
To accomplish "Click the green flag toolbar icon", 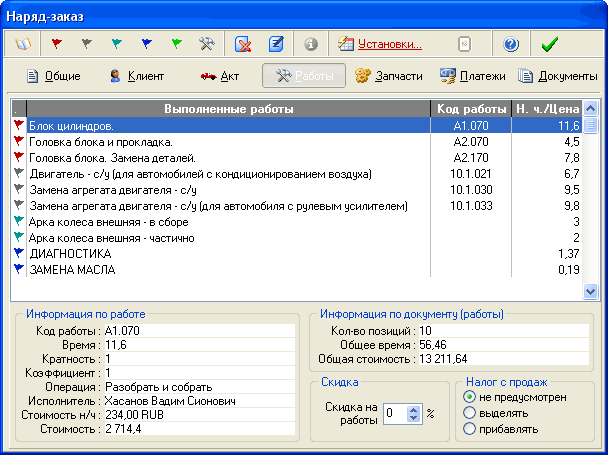I will pyautogui.click(x=176, y=44).
